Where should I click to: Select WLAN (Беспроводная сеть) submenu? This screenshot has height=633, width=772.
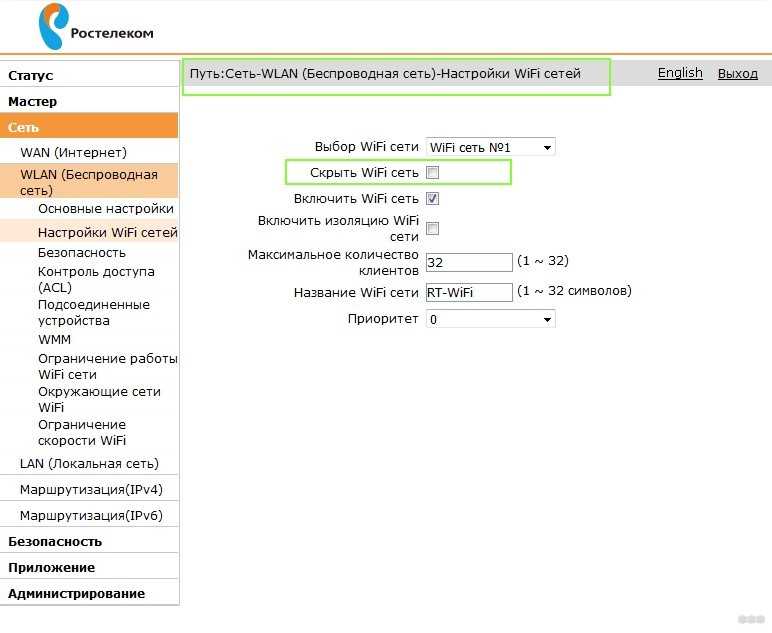tap(89, 182)
